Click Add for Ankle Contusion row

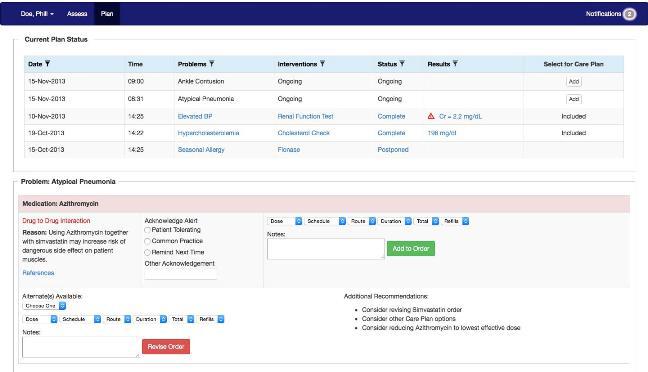tap(574, 81)
